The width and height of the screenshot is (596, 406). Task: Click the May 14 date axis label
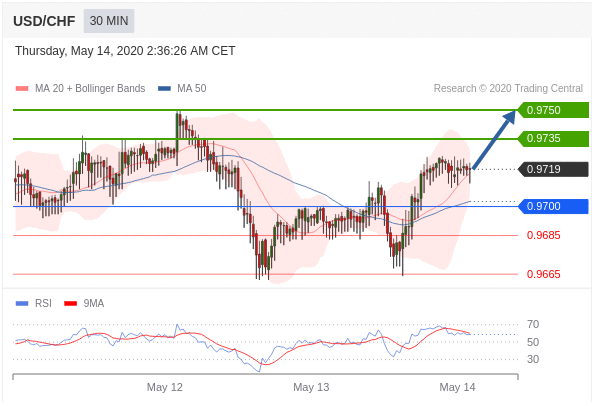pyautogui.click(x=457, y=387)
